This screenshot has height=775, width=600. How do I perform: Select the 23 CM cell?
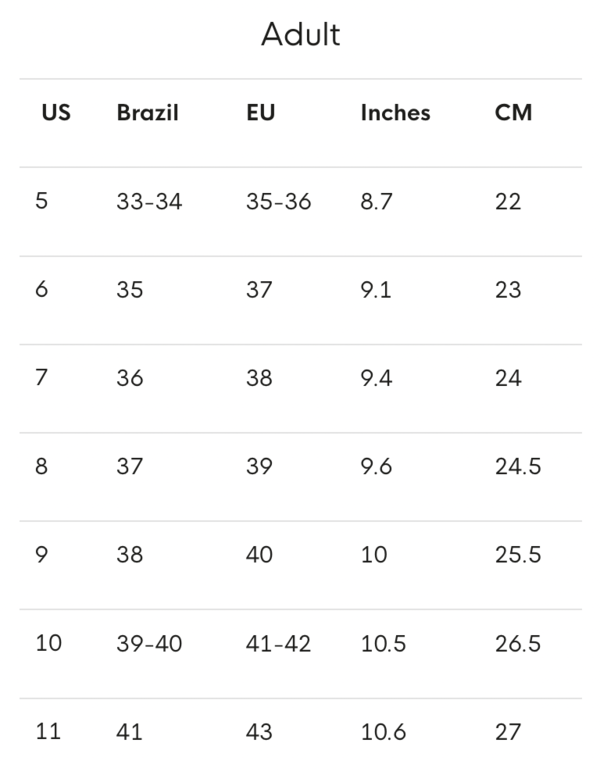click(508, 290)
